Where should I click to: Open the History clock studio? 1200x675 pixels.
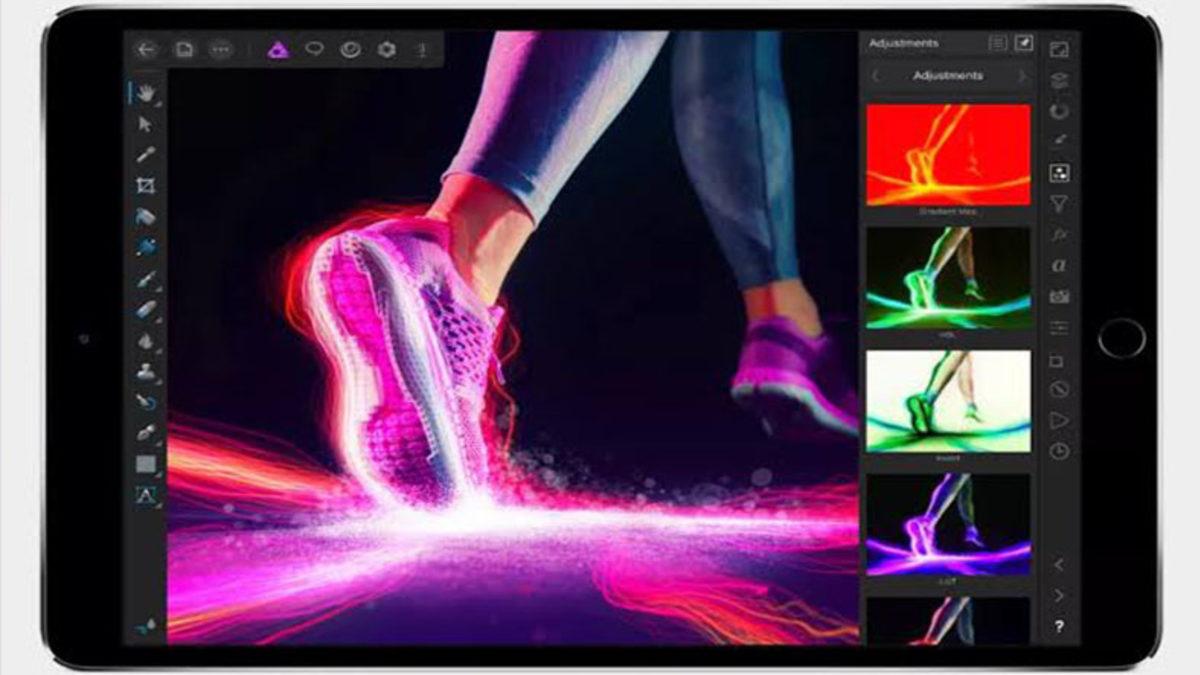(x=1059, y=452)
